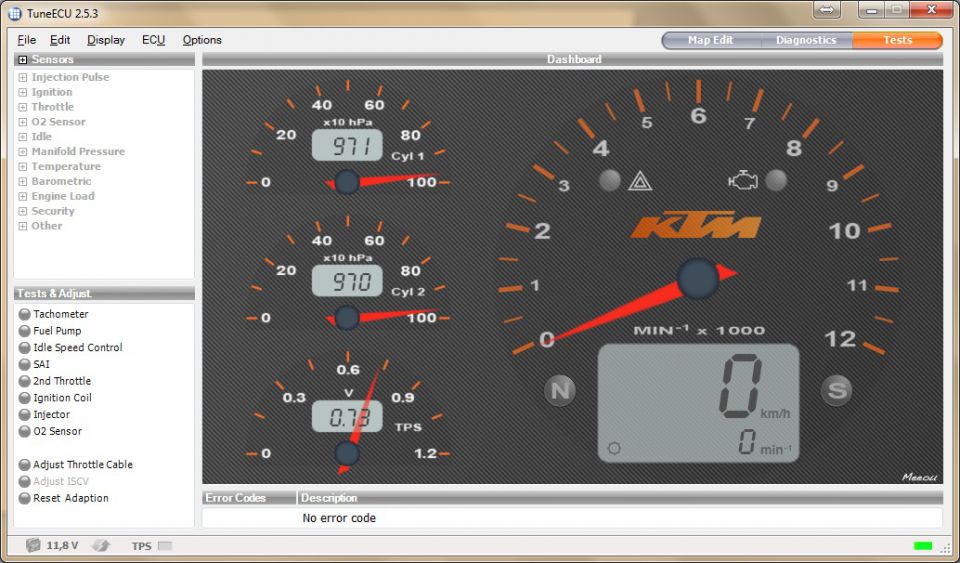Click the engine warning light icon

coord(743,181)
